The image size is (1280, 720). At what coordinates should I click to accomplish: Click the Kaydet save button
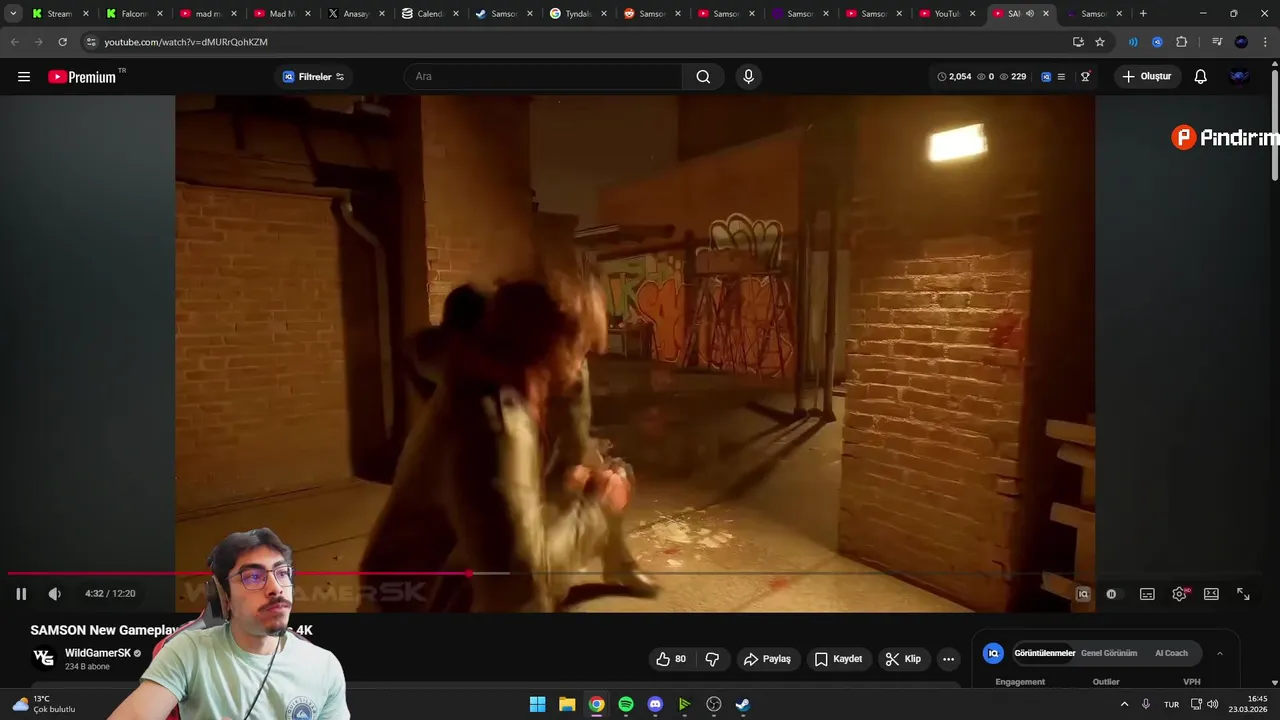point(838,659)
